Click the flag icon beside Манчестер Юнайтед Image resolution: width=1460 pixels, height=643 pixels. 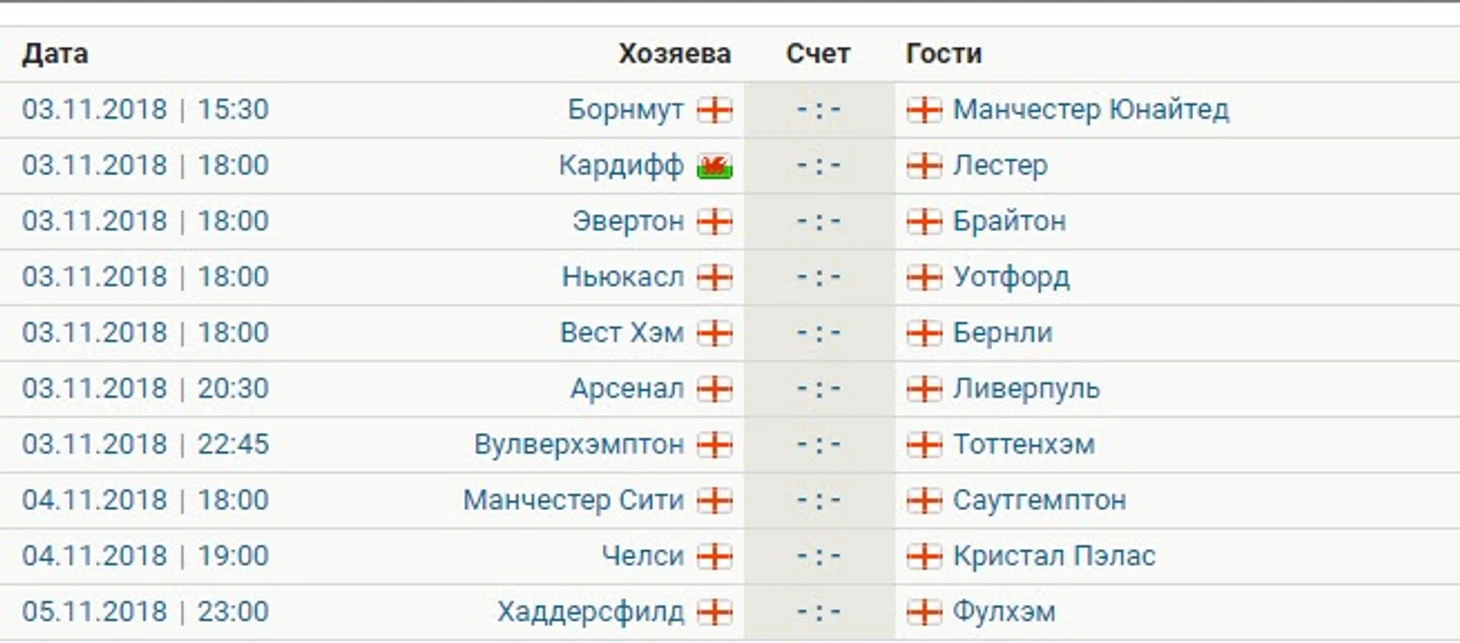click(x=924, y=110)
